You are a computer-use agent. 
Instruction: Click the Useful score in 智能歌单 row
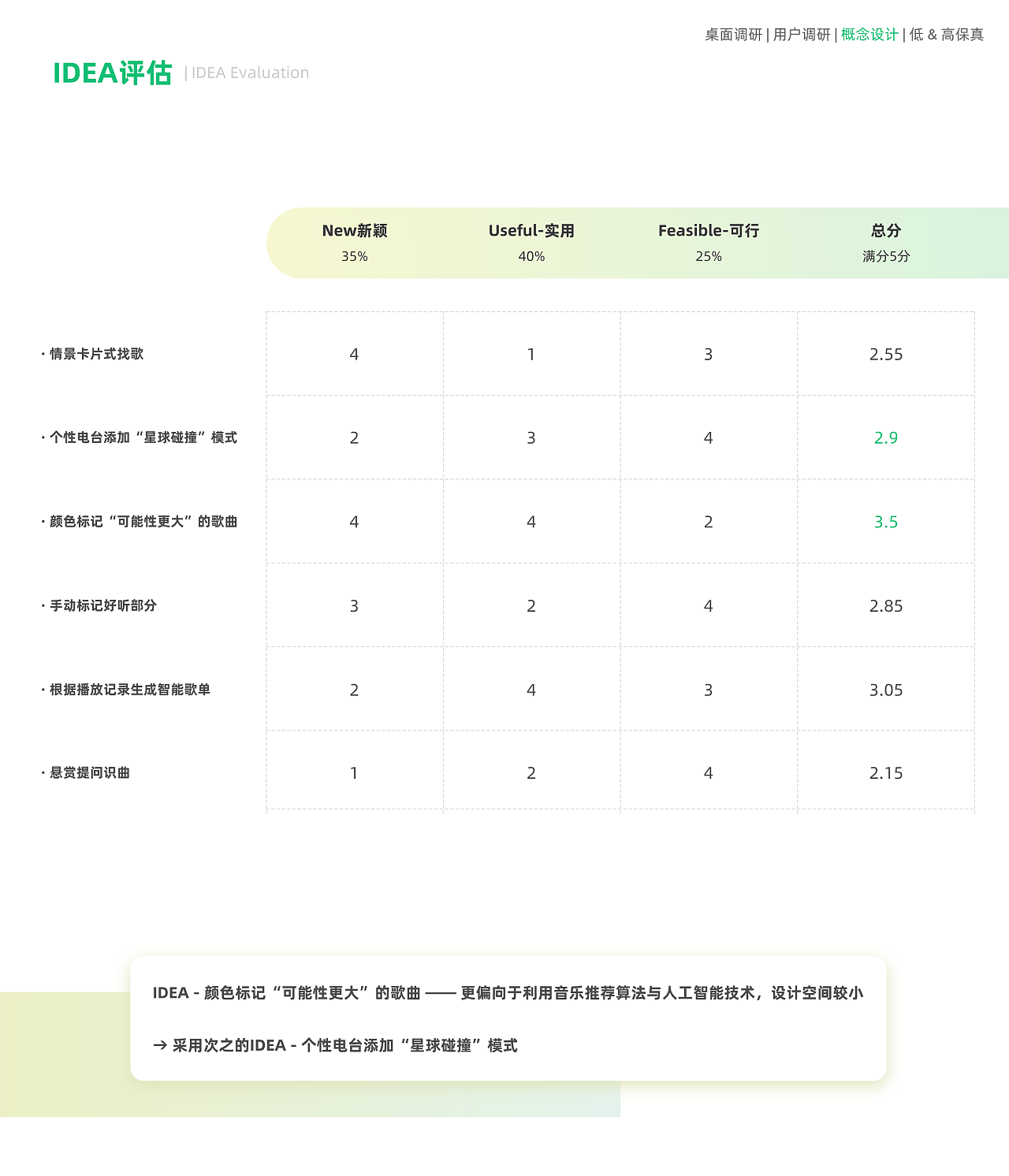(x=531, y=690)
